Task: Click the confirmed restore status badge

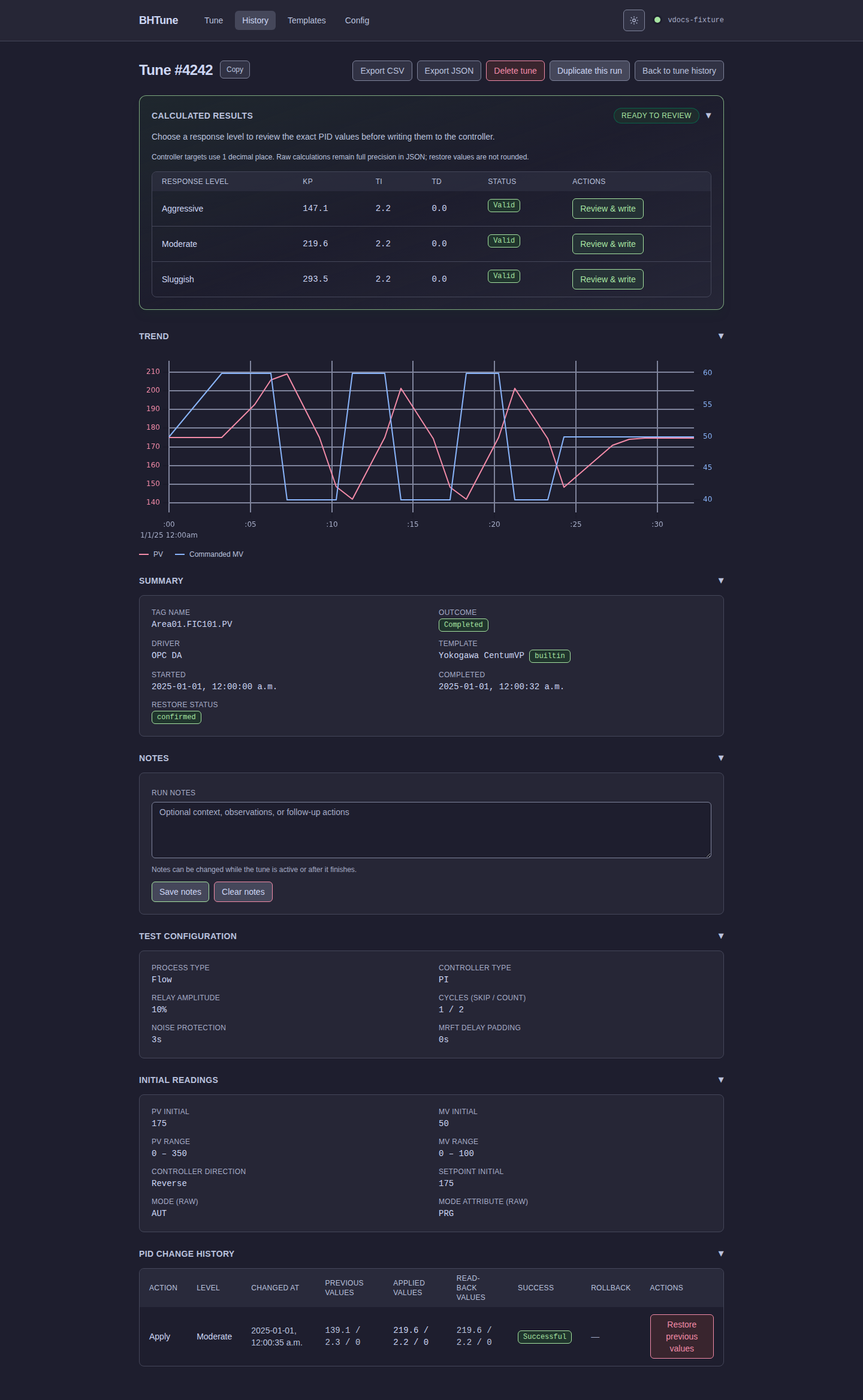Action: click(x=176, y=717)
